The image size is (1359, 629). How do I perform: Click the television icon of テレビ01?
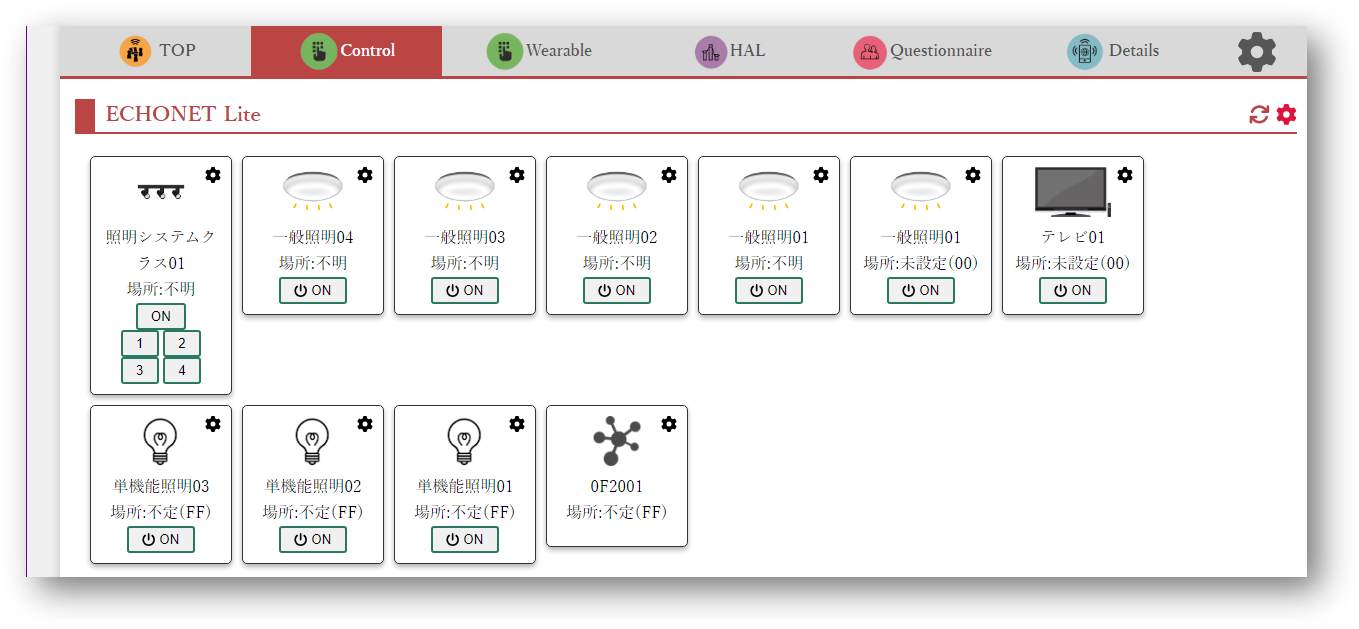click(1072, 192)
